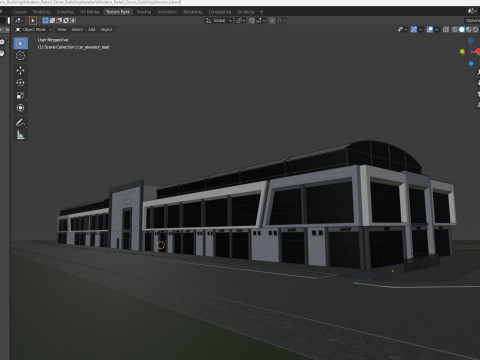The height and width of the screenshot is (360, 480).
Task: Switch to the Rendering workspace tab
Action: click(192, 12)
